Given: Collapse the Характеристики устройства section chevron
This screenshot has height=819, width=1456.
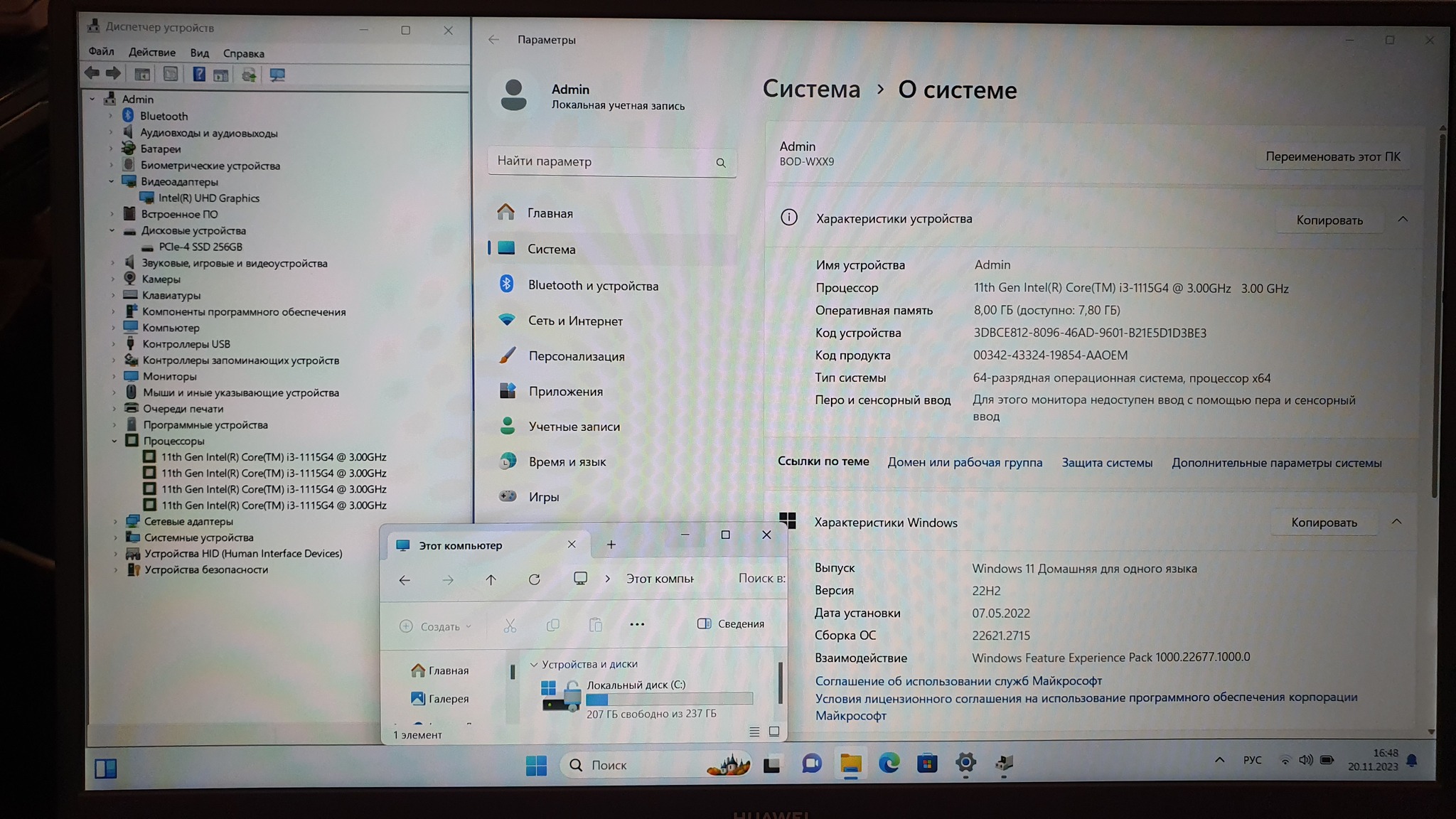Looking at the screenshot, I should click(x=1403, y=219).
